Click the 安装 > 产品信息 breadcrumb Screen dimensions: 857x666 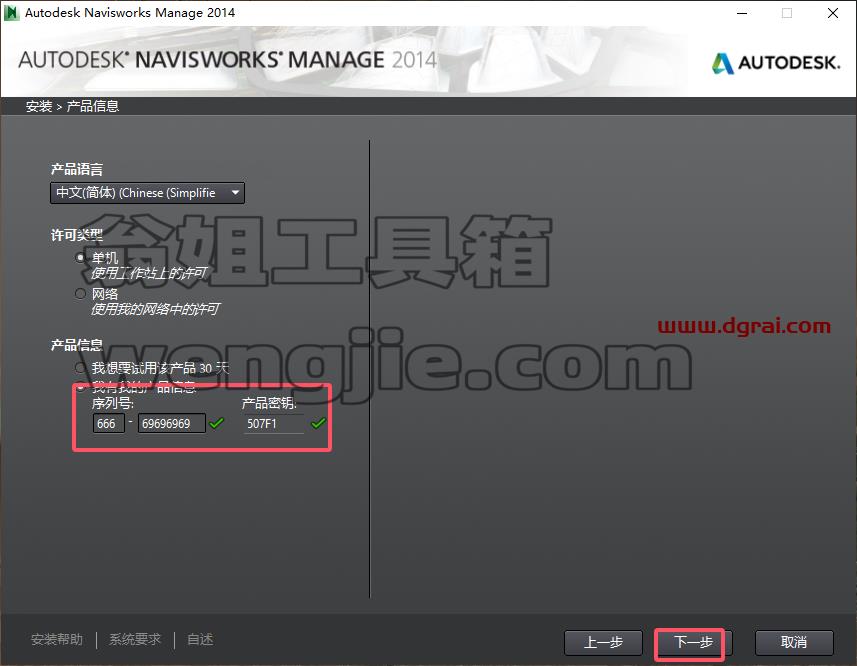(x=72, y=106)
